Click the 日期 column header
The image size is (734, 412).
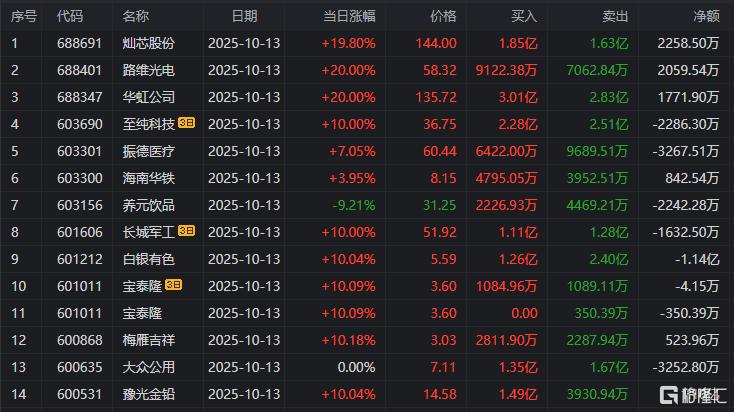point(244,16)
